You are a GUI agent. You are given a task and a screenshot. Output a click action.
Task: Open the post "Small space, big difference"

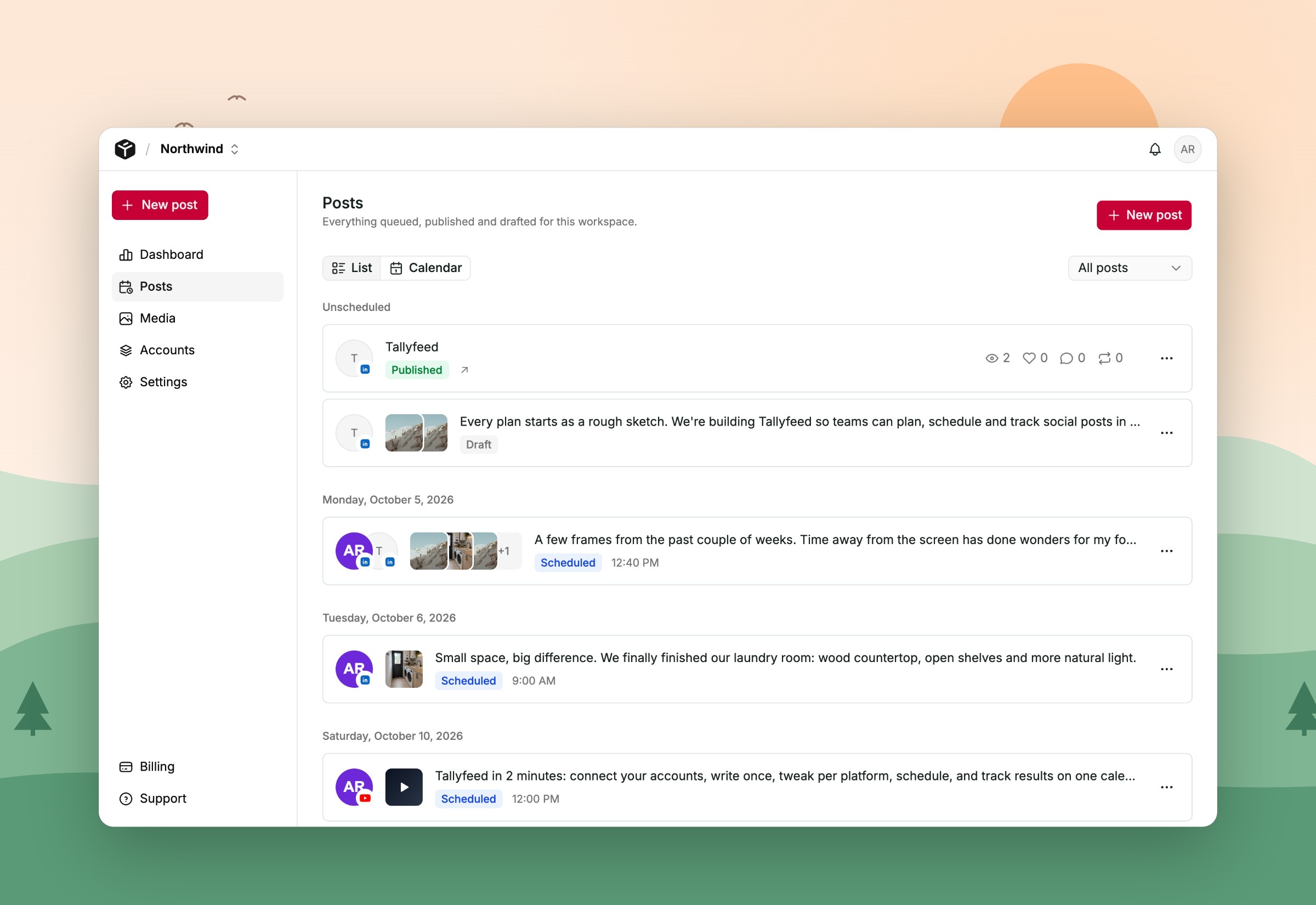point(785,658)
